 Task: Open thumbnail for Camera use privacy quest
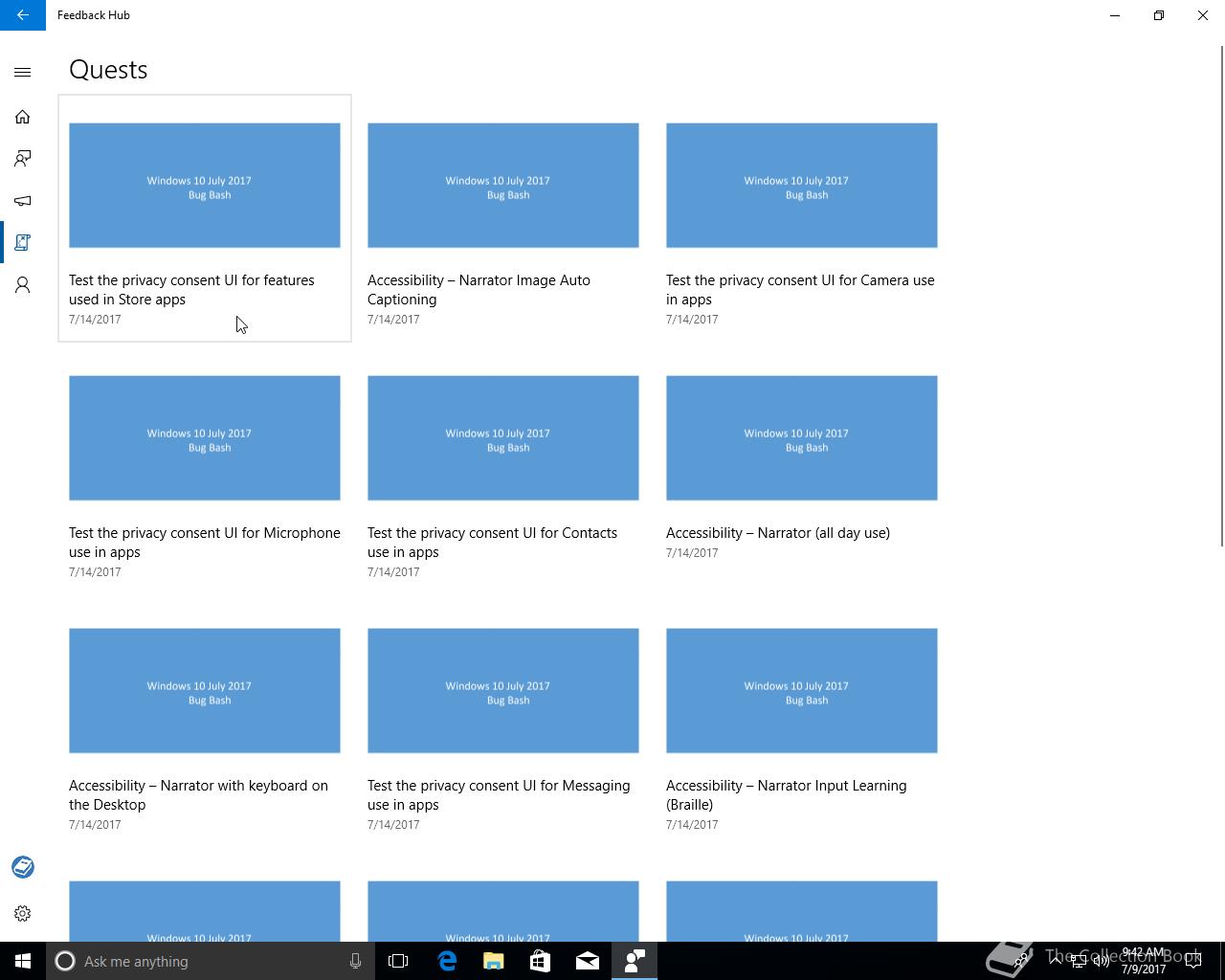[x=802, y=186]
